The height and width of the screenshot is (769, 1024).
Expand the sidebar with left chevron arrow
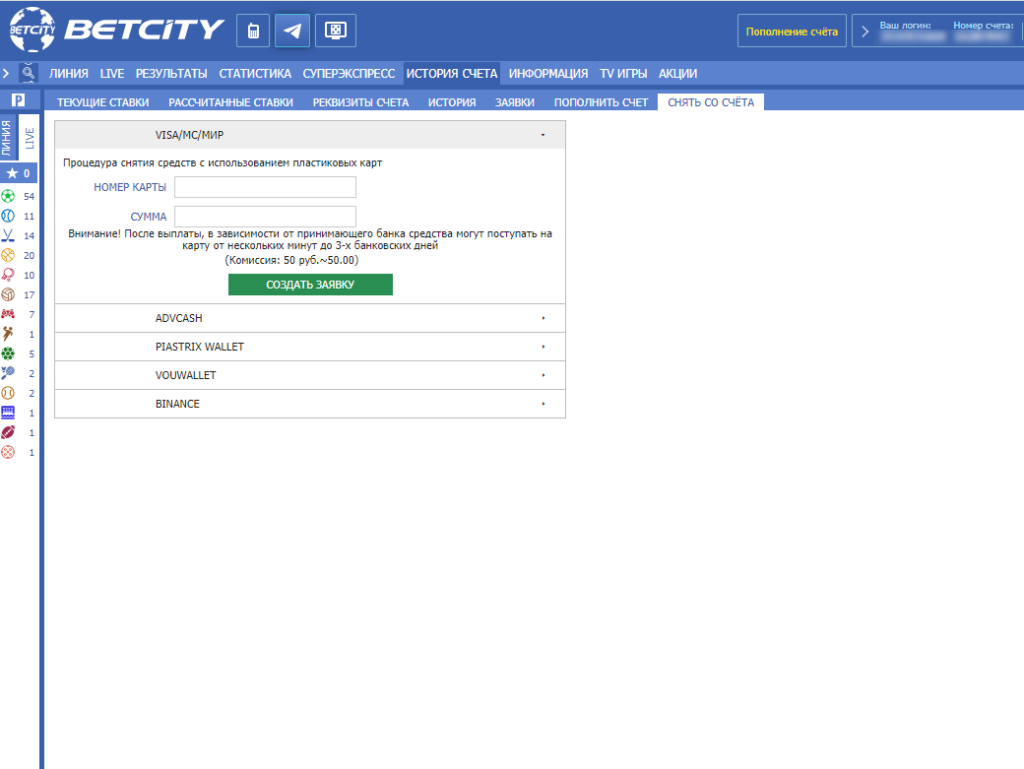tap(6, 73)
